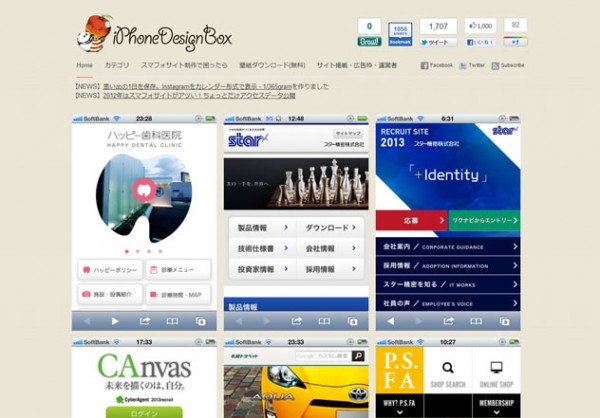The image size is (600, 418).
Task: Click the サイトマップ button on star site
Action: pos(348,134)
